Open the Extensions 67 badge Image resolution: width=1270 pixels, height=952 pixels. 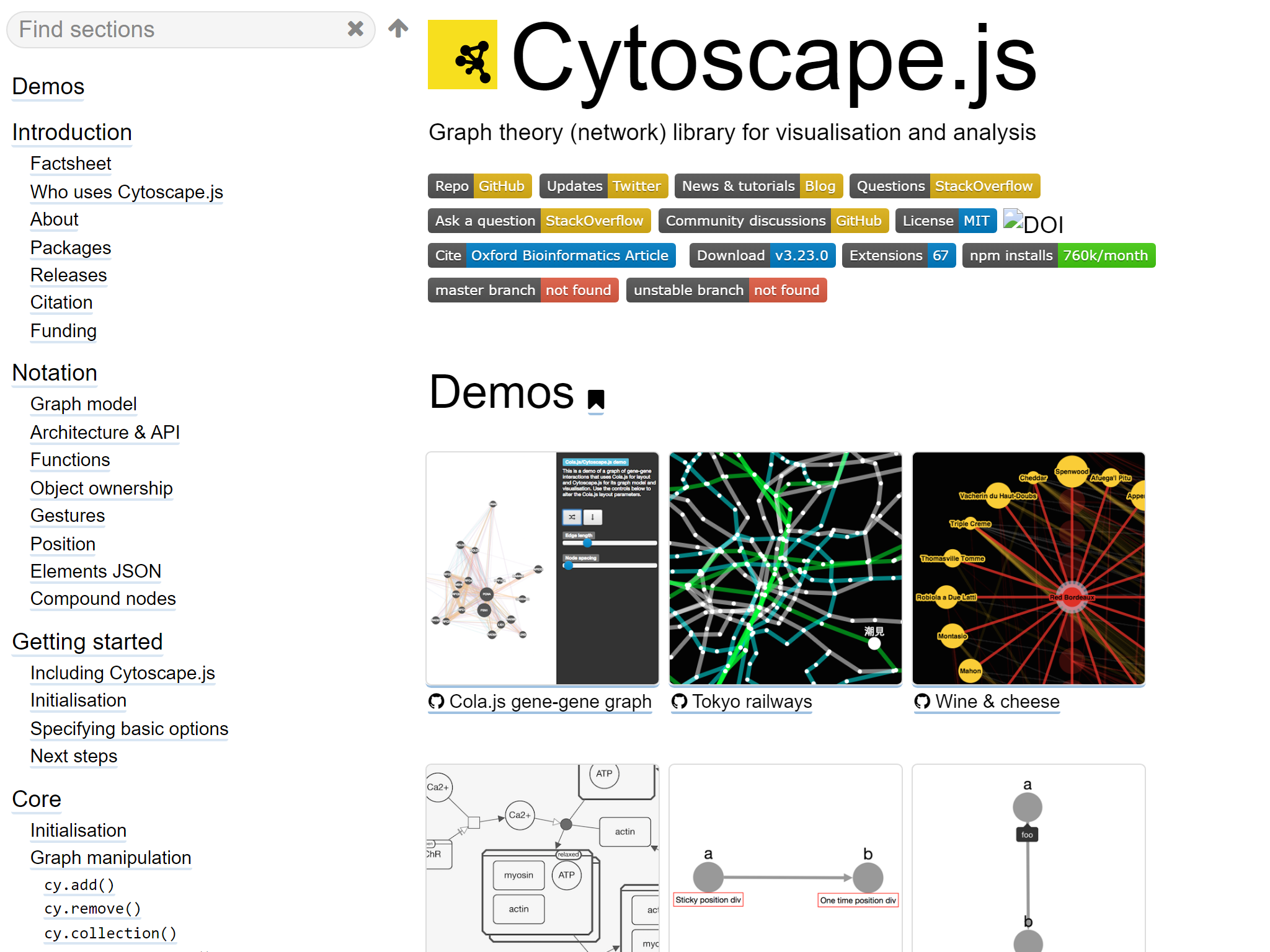click(899, 255)
